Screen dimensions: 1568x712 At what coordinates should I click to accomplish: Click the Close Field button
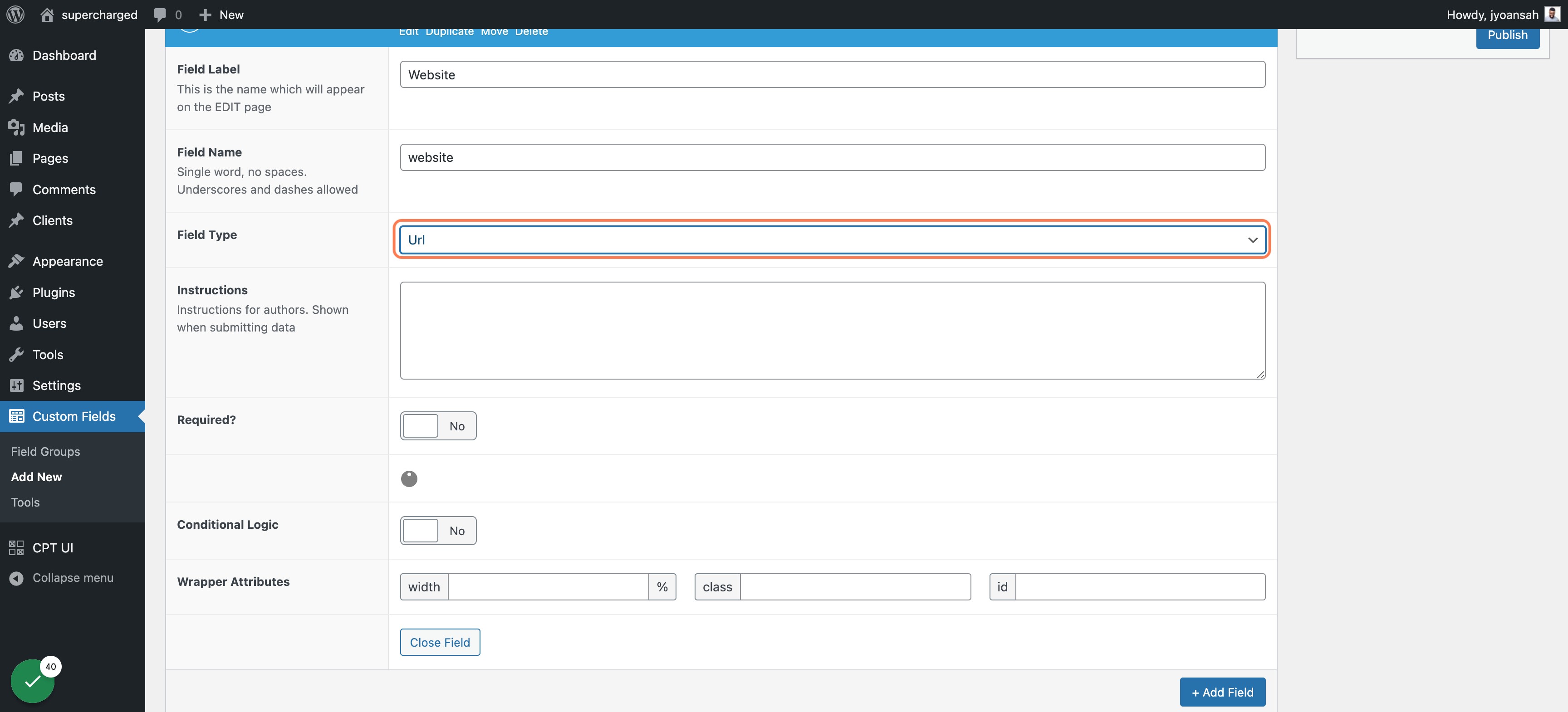click(440, 642)
